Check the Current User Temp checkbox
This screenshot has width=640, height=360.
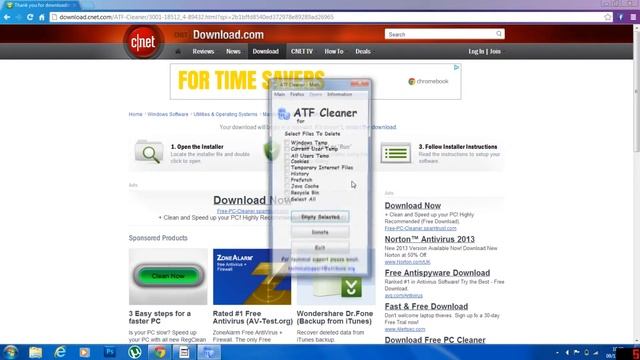coord(287,149)
